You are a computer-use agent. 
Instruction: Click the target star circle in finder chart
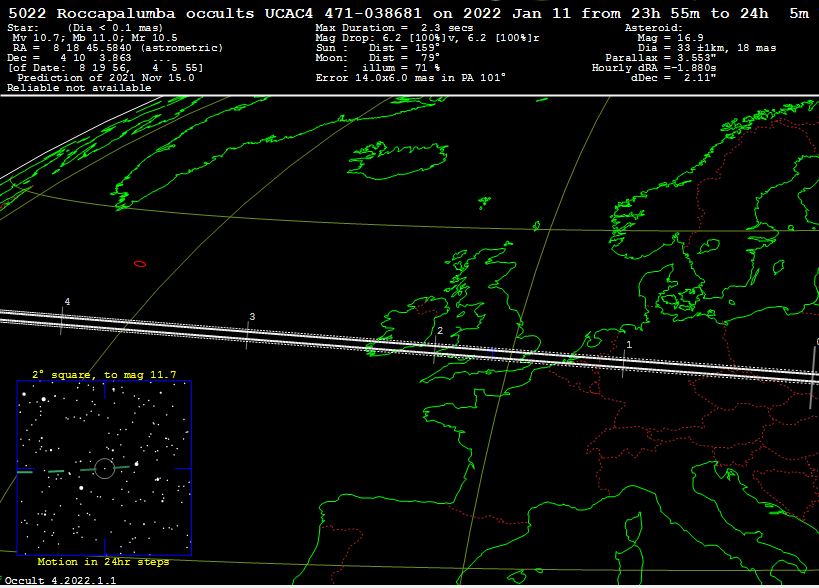(104, 467)
